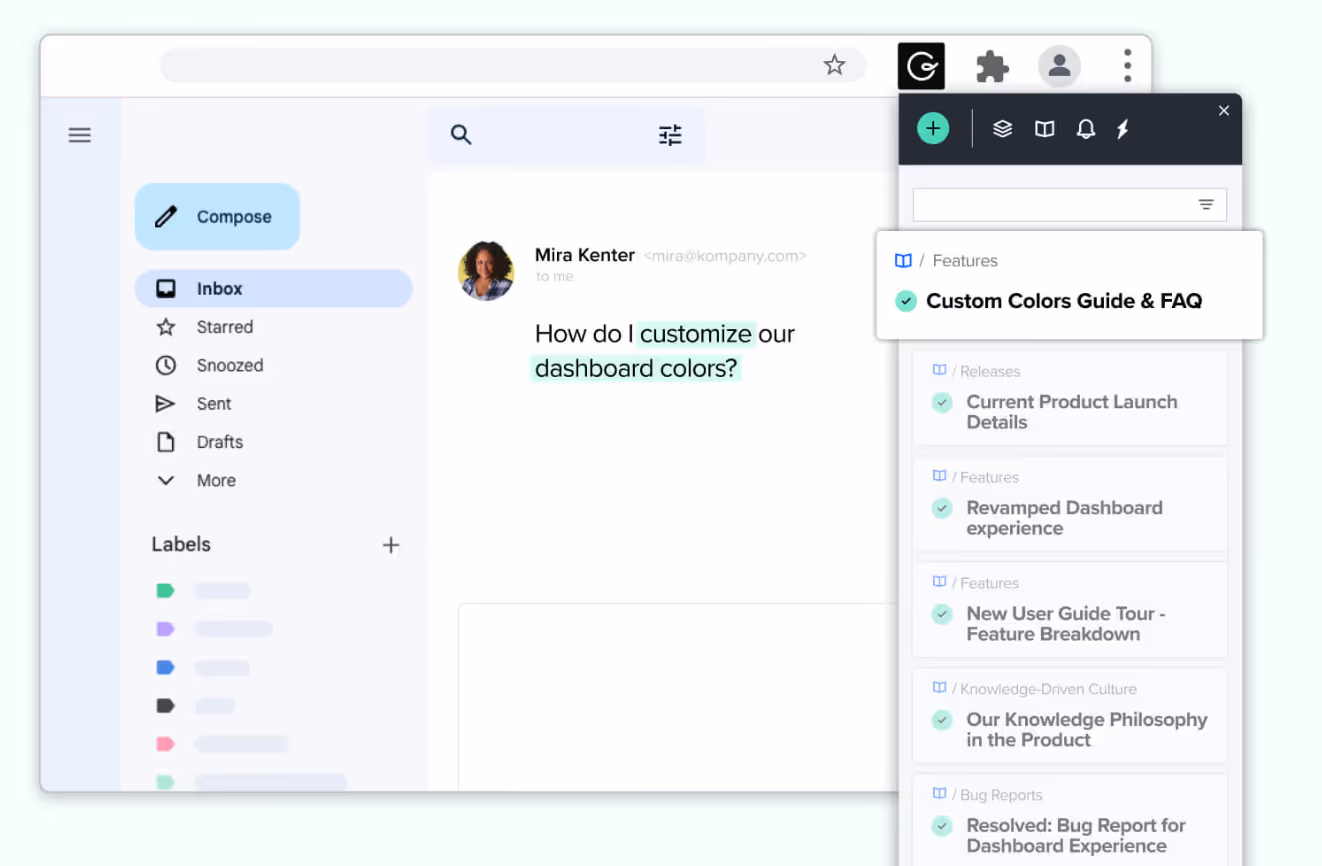1322x866 pixels.
Task: Toggle verification checkmark on Custom Colors Guide card
Action: click(906, 300)
